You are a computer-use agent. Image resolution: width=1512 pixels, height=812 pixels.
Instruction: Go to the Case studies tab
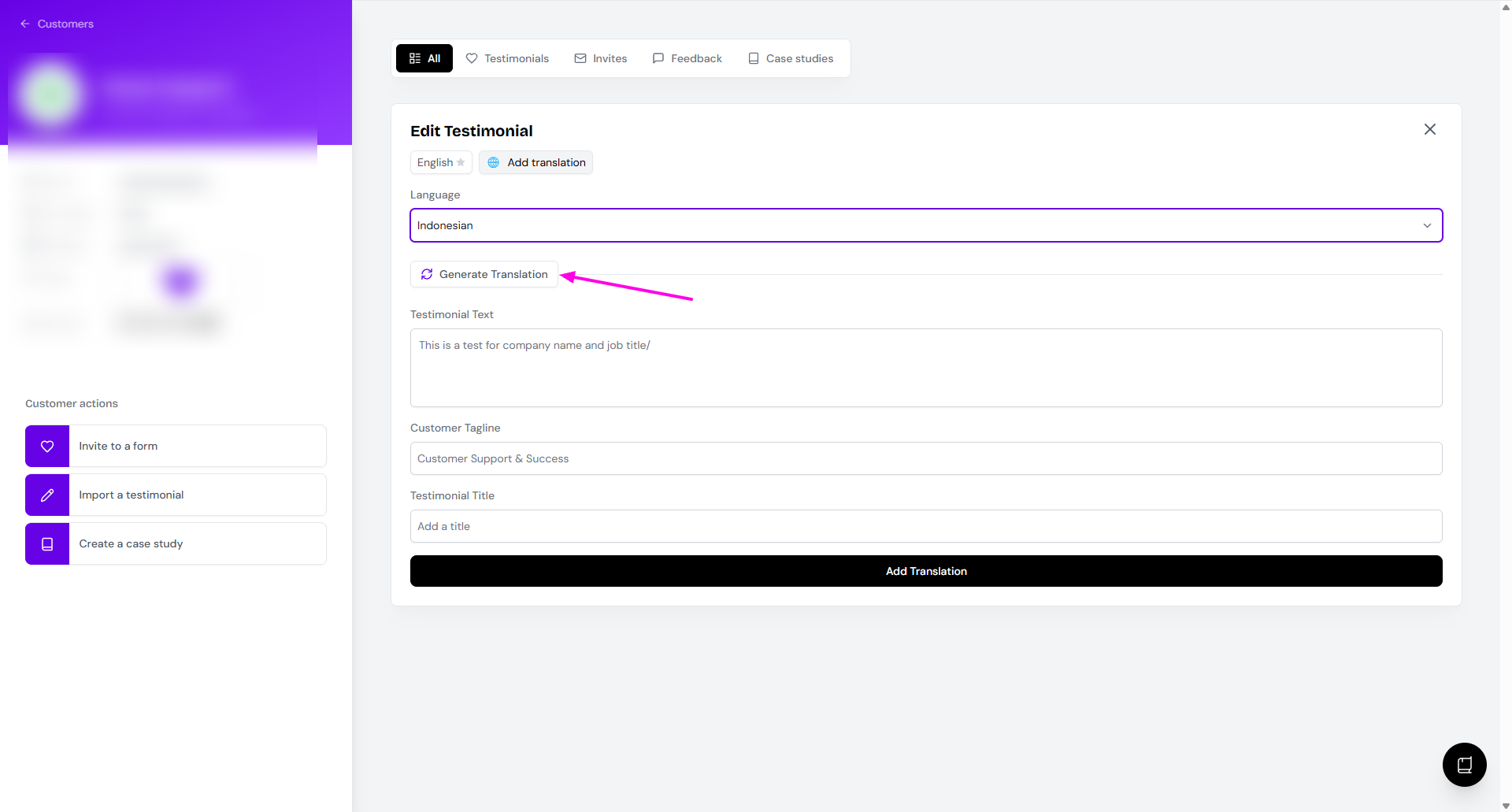pos(791,58)
